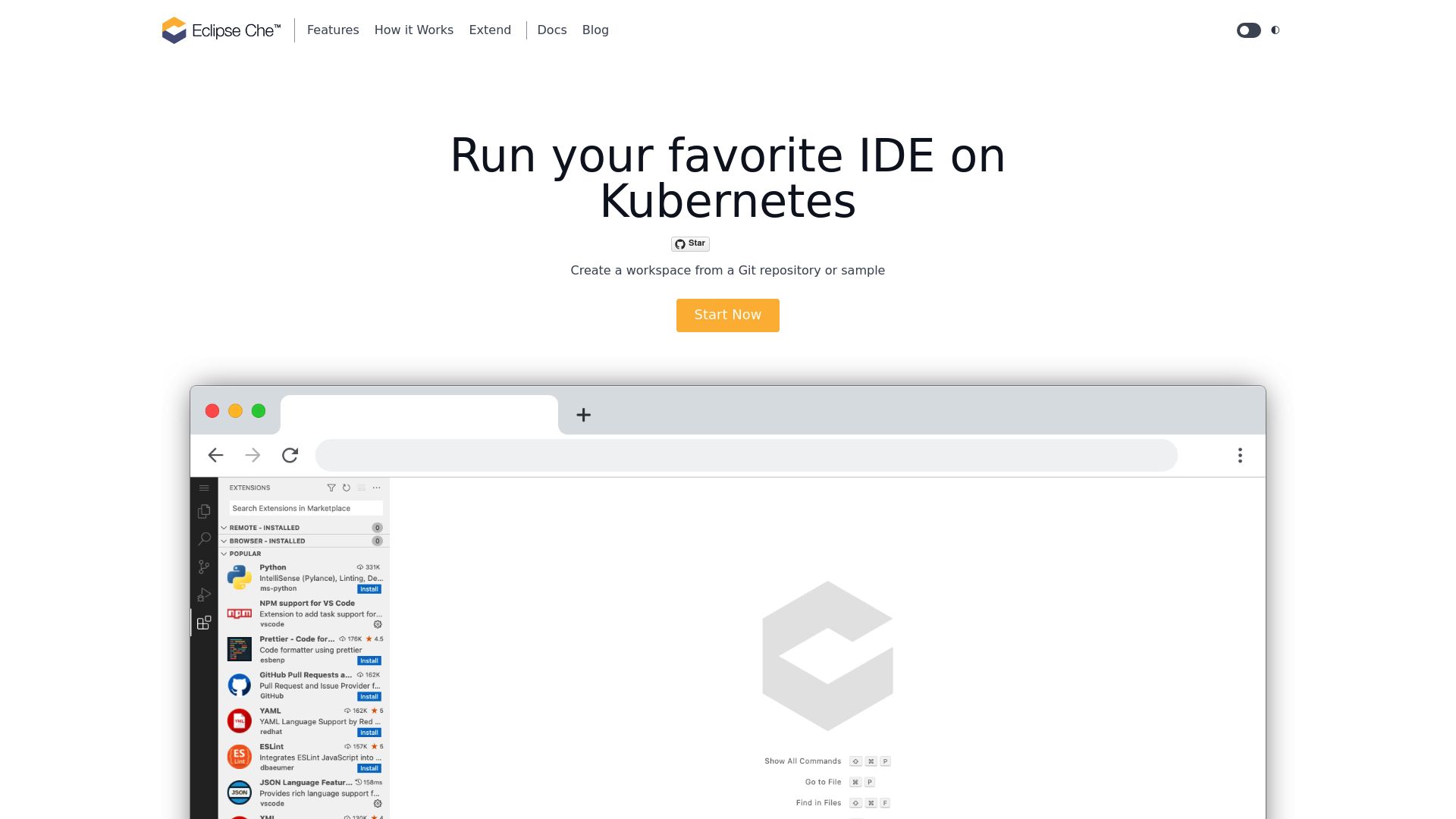Click 'Find in Files' hint text

(x=819, y=802)
